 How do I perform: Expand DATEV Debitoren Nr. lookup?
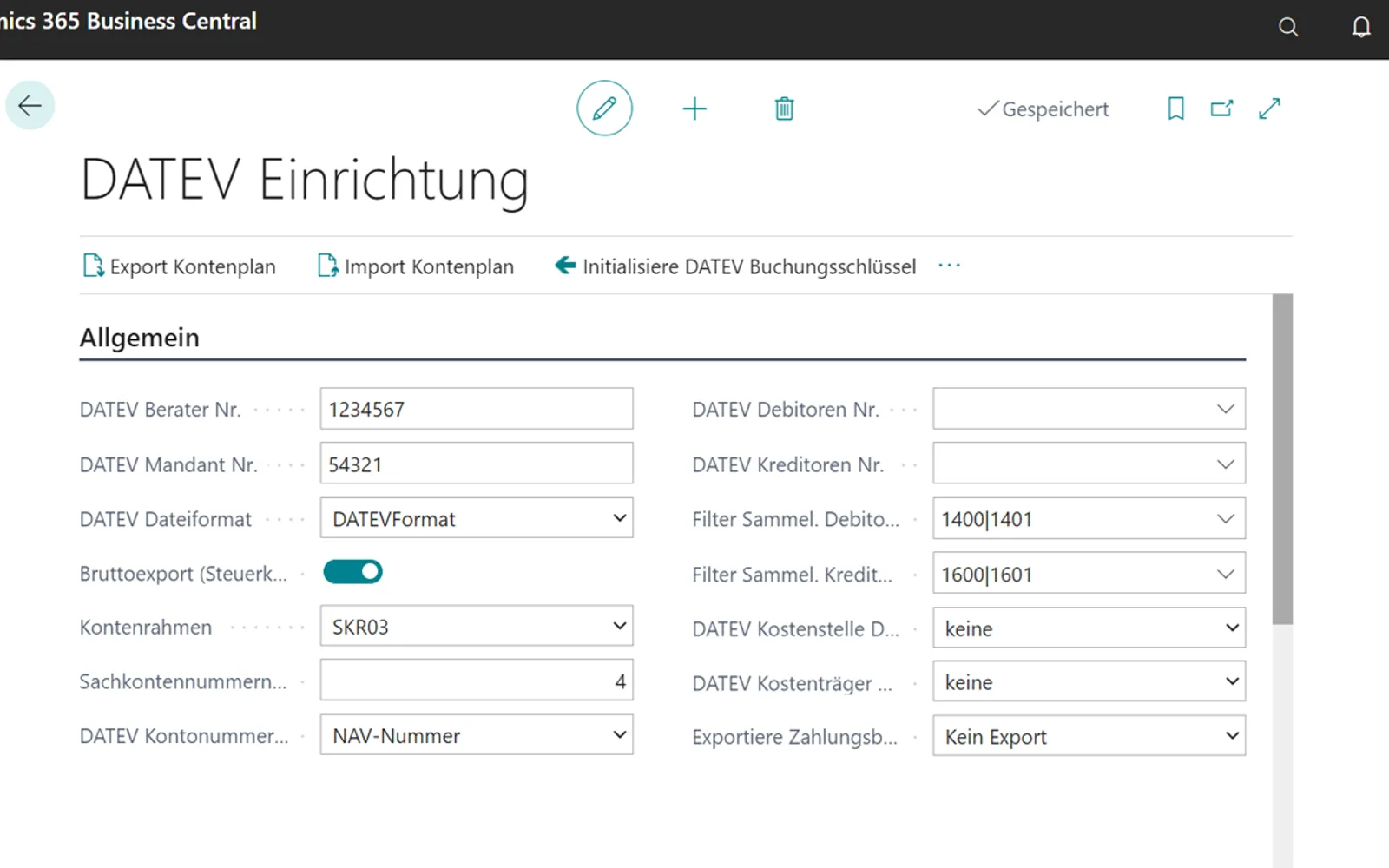1225,409
